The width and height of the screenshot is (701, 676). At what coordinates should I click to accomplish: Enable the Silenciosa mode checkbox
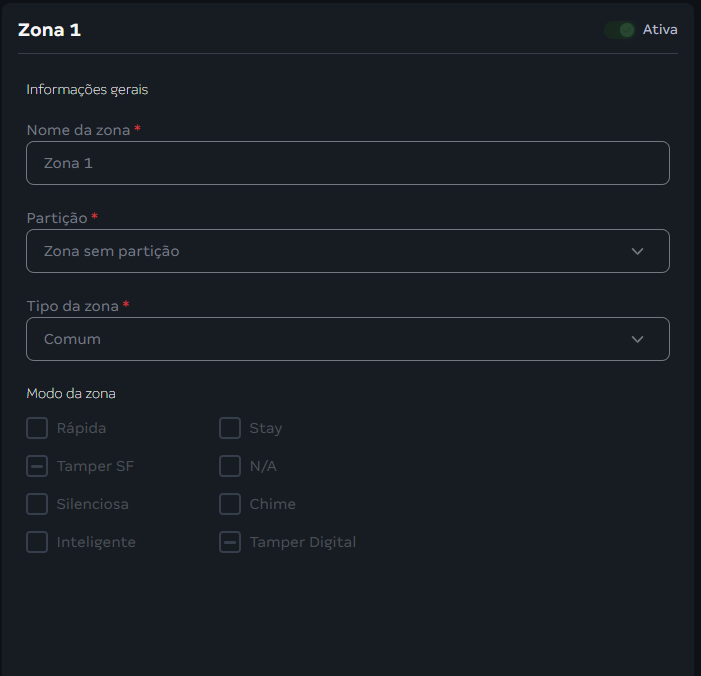pos(37,504)
